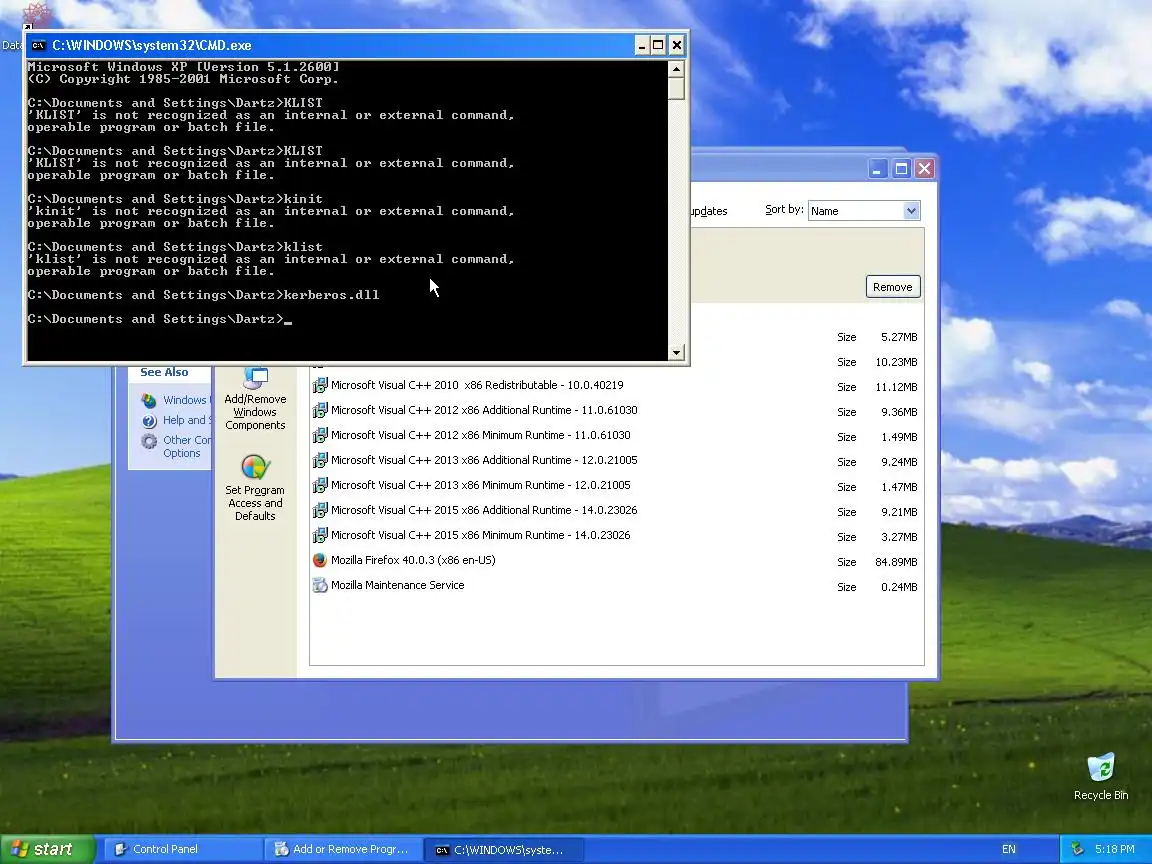The width and height of the screenshot is (1152, 864).
Task: Close the CMD window
Action: click(677, 46)
